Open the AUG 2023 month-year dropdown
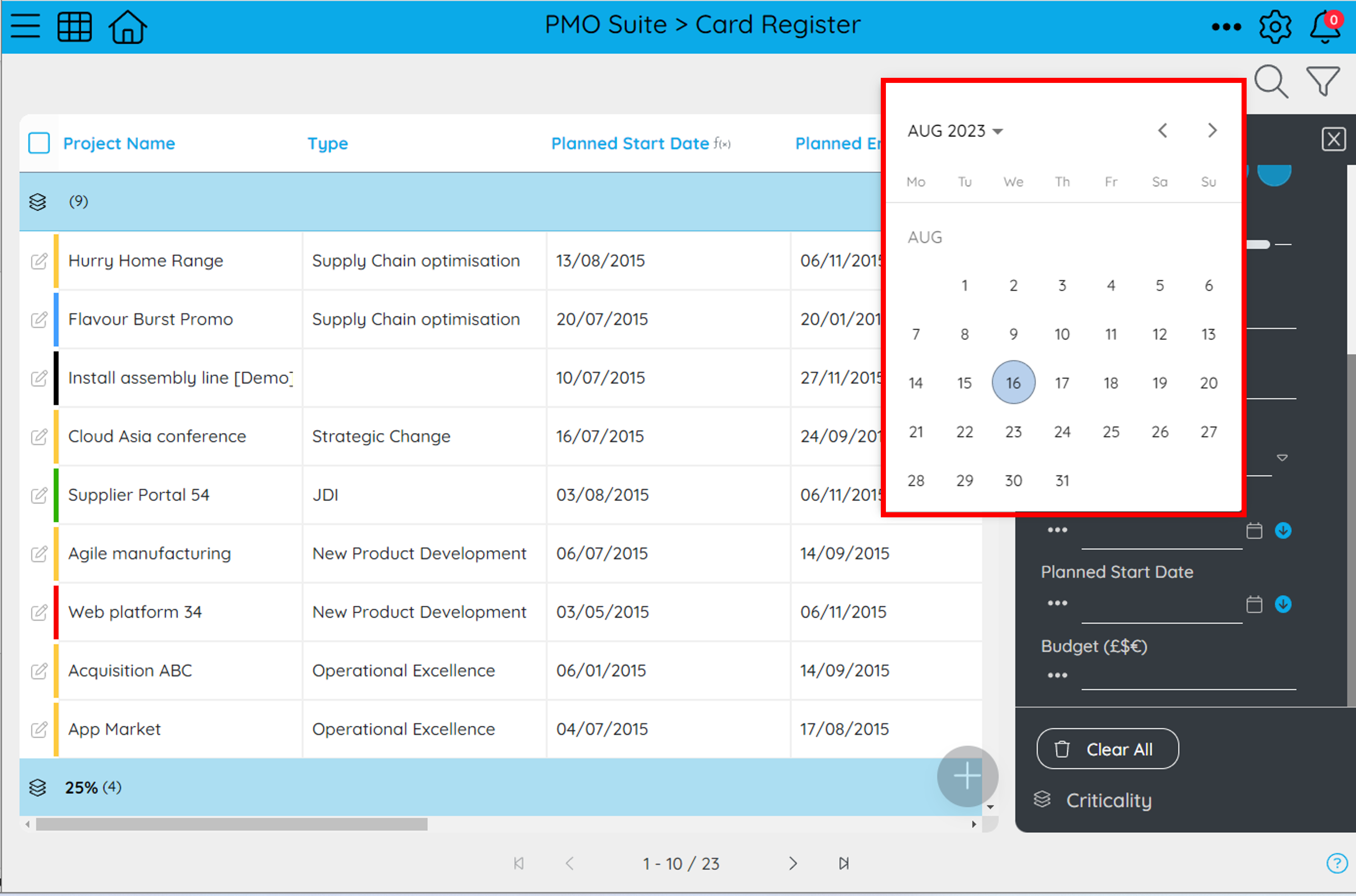 955,131
